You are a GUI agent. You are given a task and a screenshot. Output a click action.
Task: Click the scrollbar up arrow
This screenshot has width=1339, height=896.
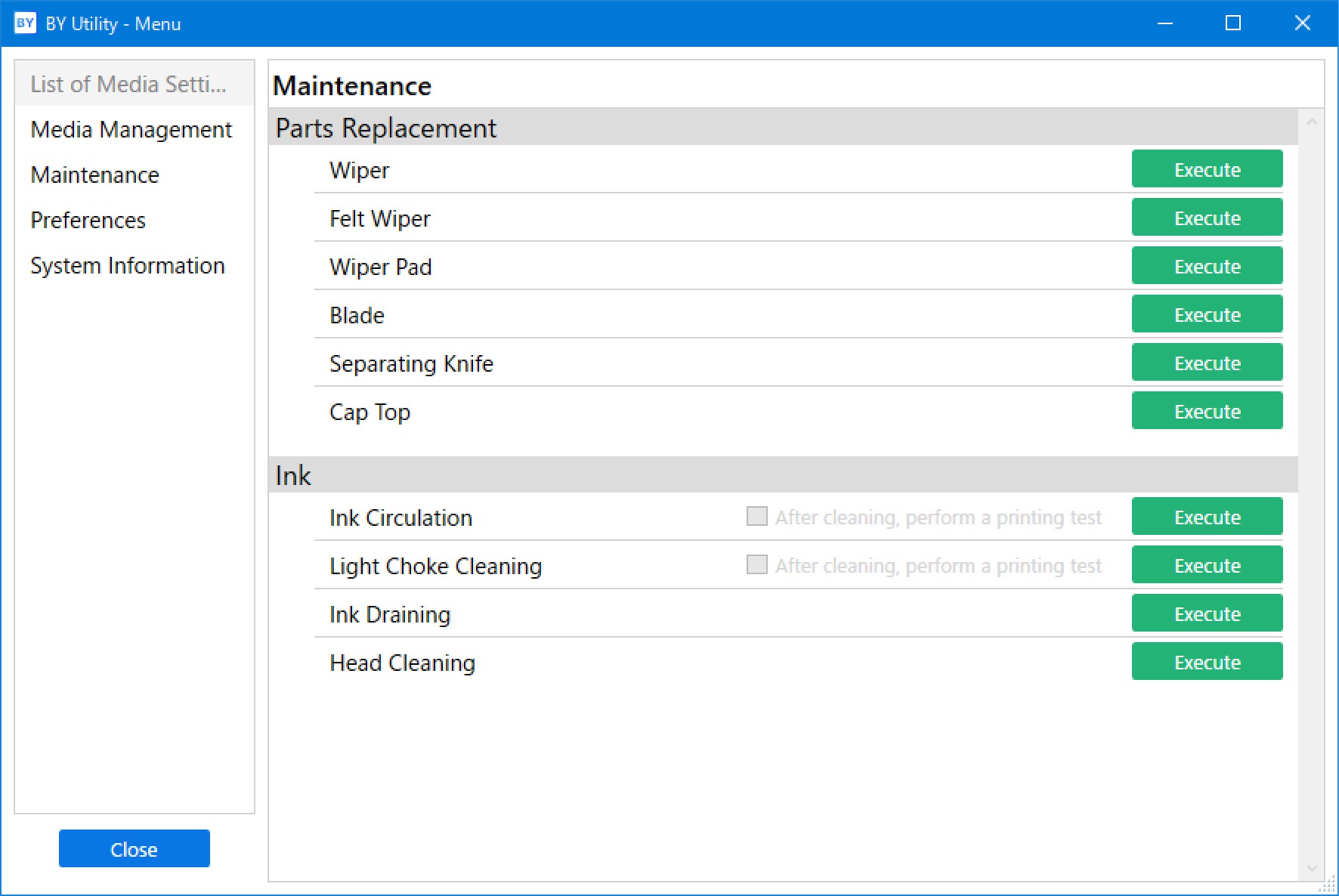[1312, 122]
